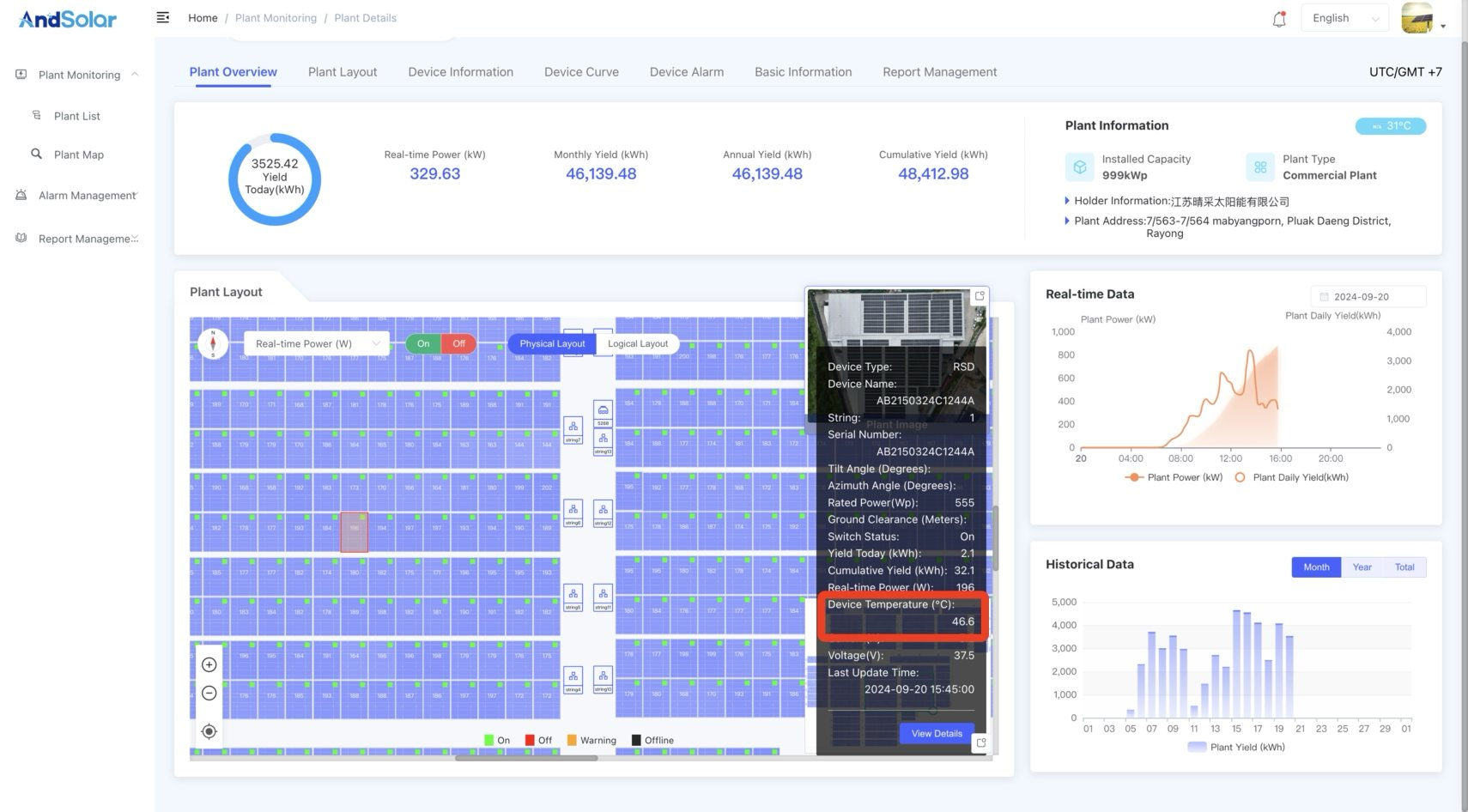1468x812 pixels.
Task: Click the Plant Type grid icon
Action: click(1260, 167)
